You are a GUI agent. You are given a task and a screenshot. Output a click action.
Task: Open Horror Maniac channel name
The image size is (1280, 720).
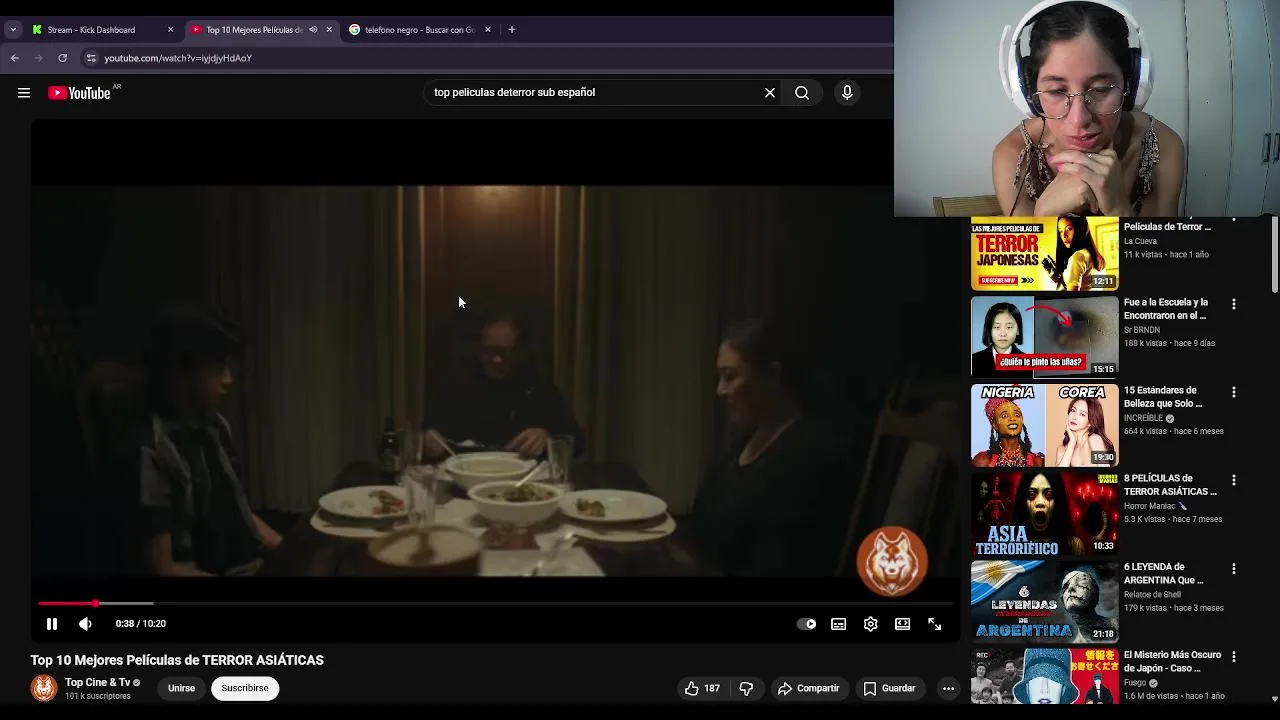tap(1150, 506)
